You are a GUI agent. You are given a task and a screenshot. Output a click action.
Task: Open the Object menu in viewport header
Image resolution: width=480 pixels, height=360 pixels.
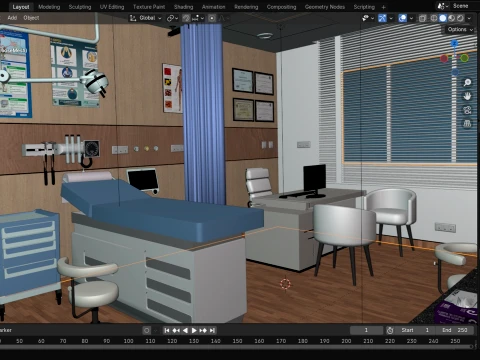coord(31,18)
